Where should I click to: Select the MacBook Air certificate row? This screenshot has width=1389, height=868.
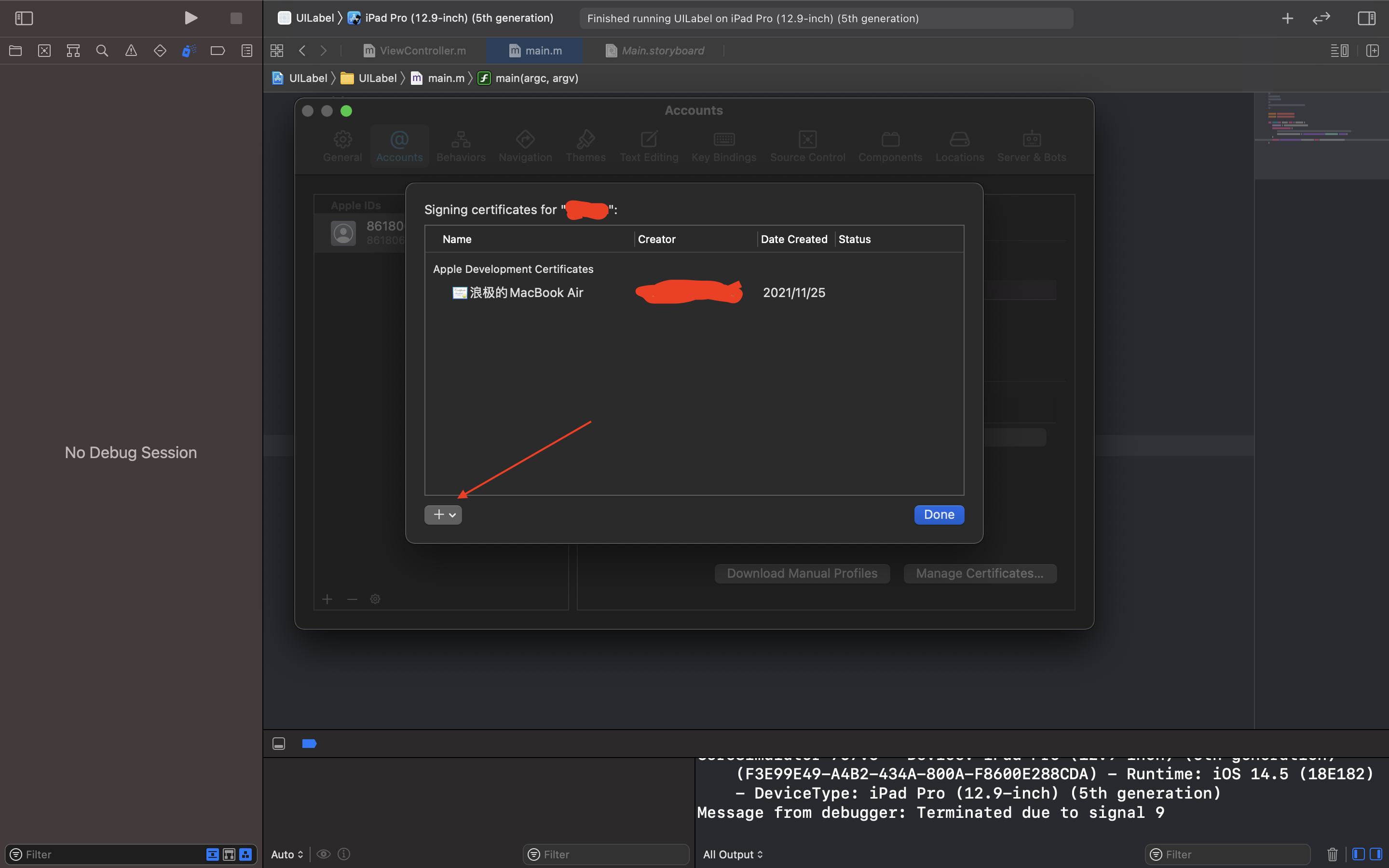pyautogui.click(x=525, y=293)
